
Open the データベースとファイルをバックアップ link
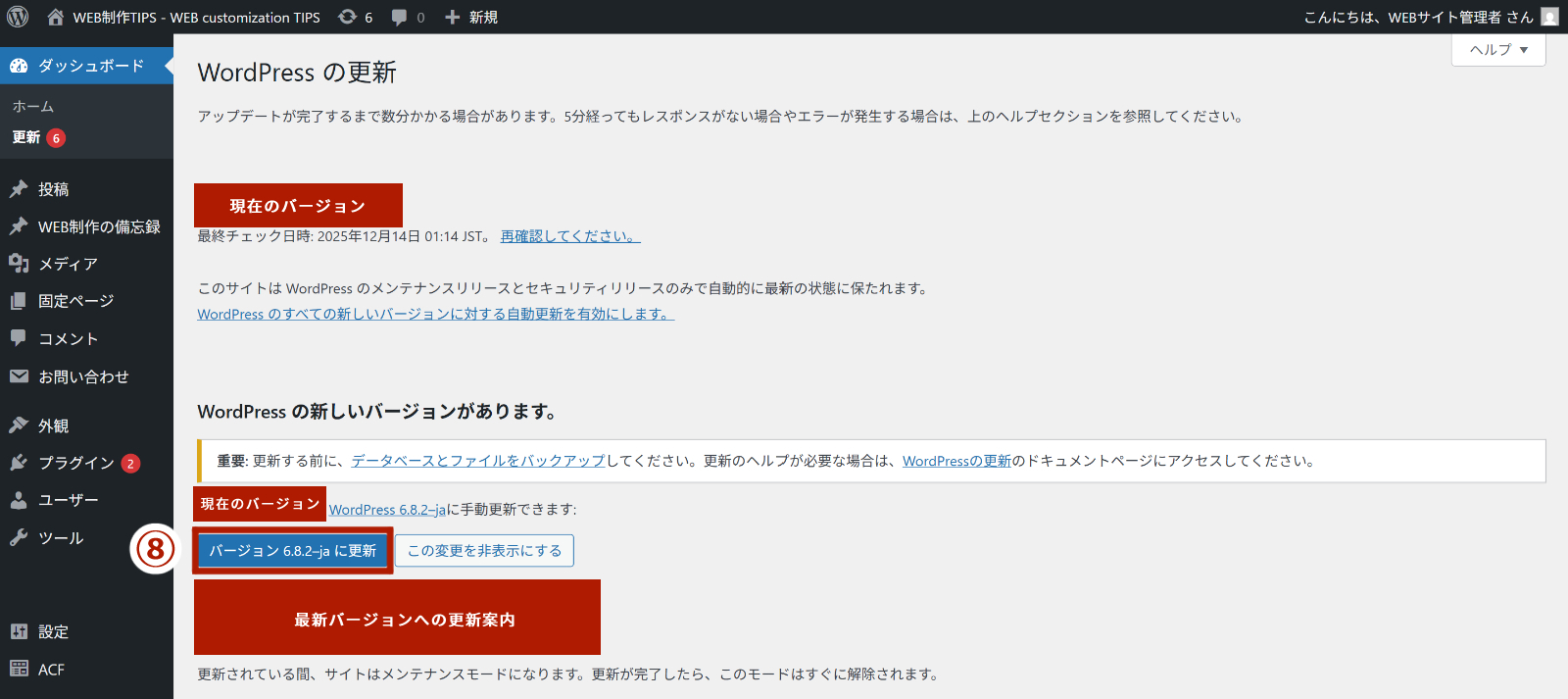pyautogui.click(x=478, y=461)
